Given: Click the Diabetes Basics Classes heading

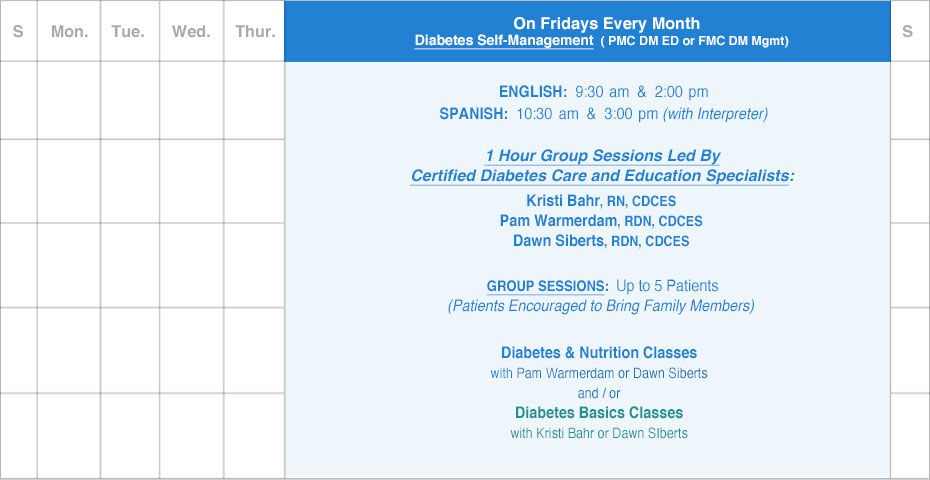Looking at the screenshot, I should click(598, 412).
